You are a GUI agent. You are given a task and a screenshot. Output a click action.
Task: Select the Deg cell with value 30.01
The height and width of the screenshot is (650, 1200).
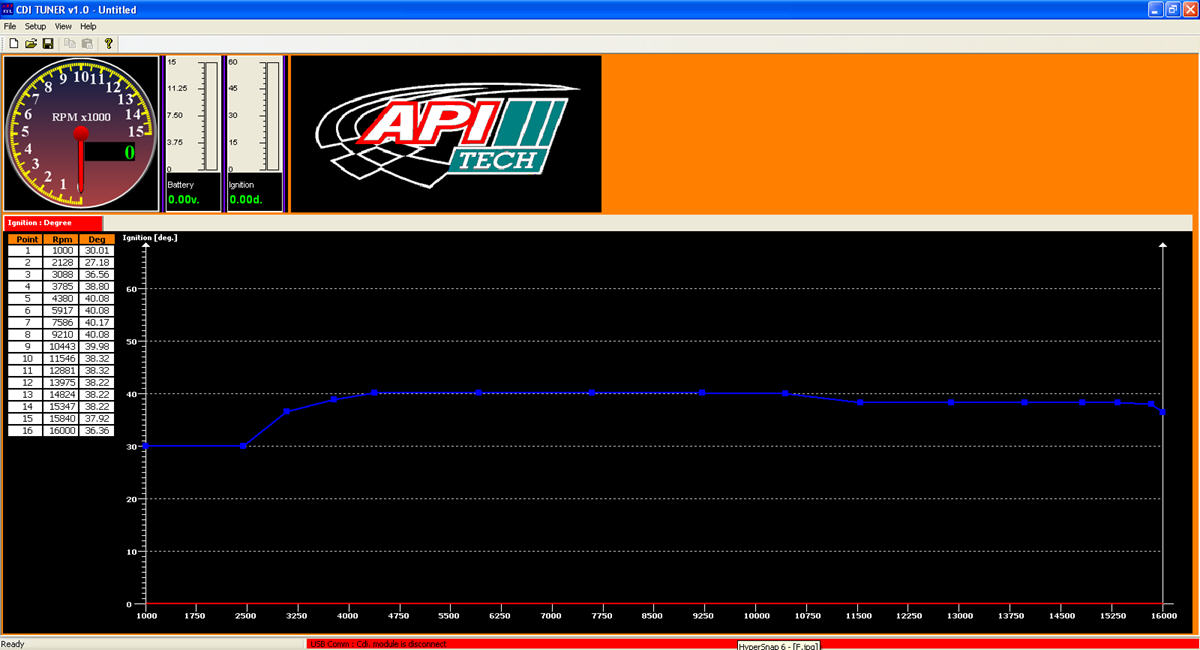[97, 251]
